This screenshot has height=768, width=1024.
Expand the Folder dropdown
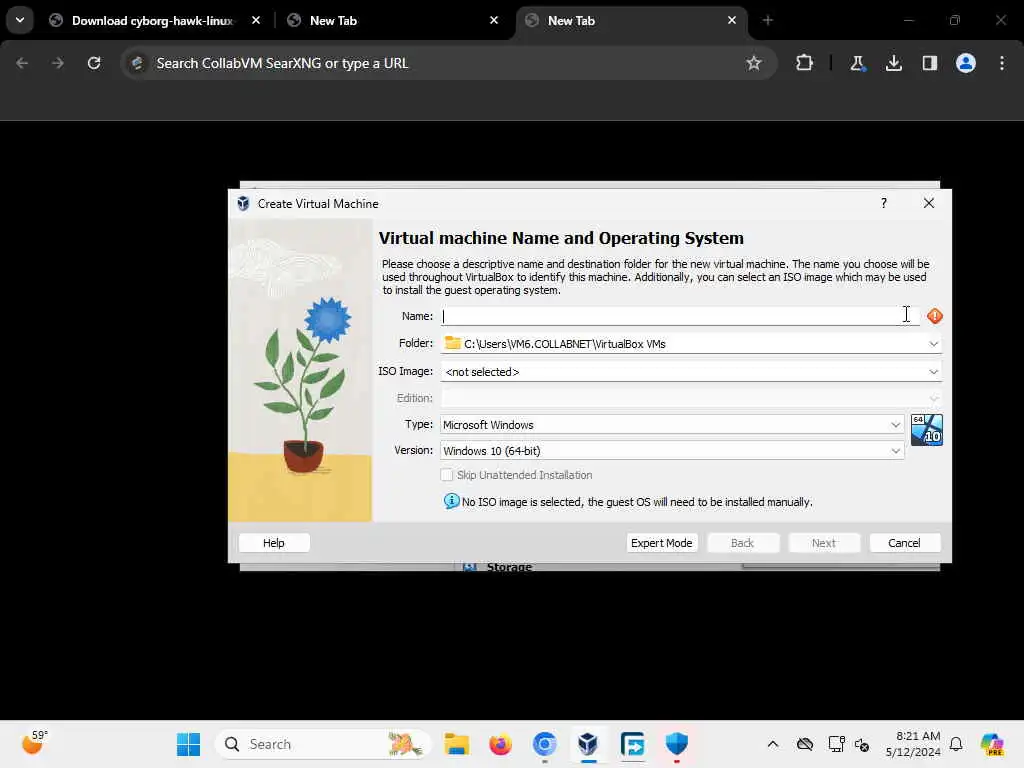[x=933, y=344]
